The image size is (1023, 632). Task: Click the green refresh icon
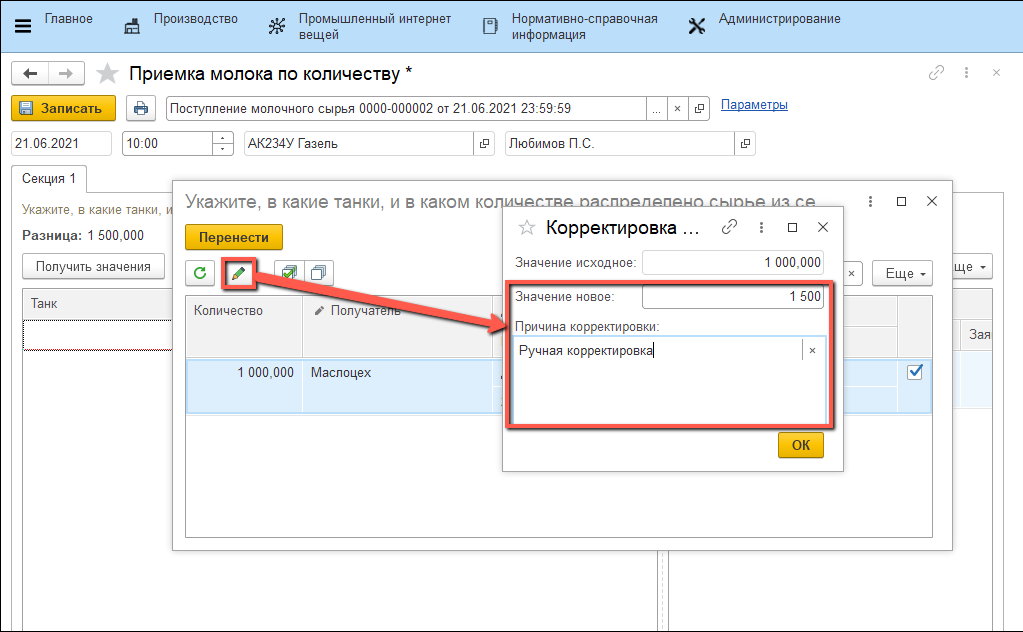[x=200, y=272]
